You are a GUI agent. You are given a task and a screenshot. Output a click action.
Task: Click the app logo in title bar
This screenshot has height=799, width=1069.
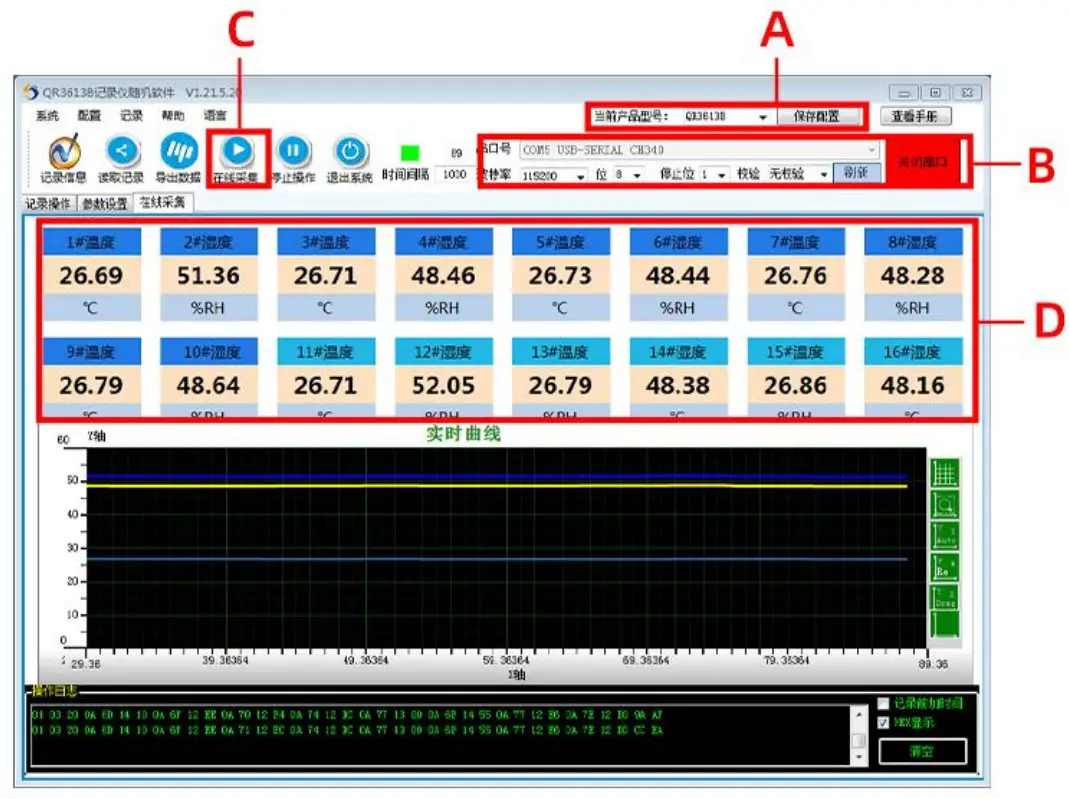(x=30, y=92)
